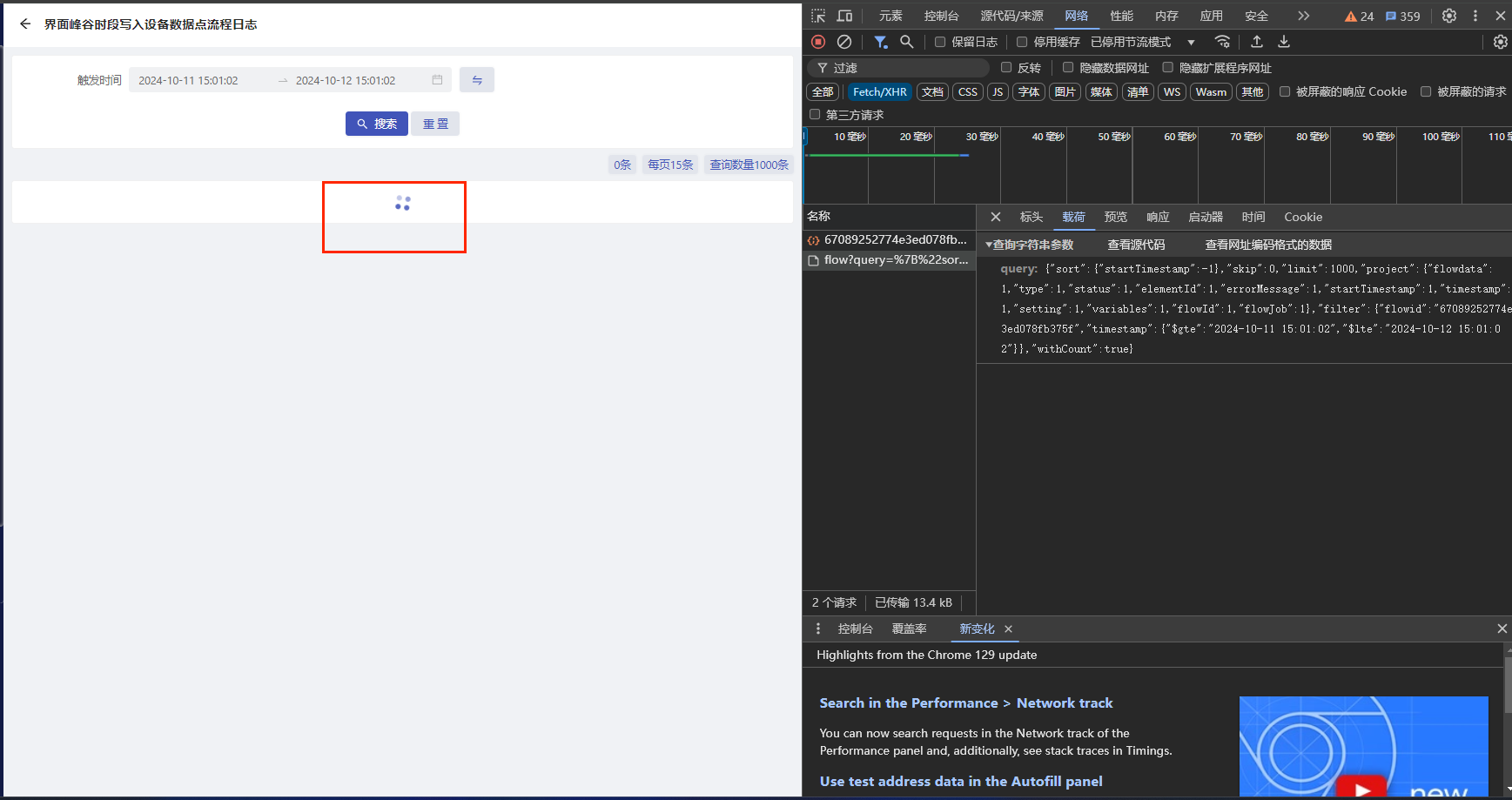
Task: Close the What's New tab X
Action: pos(1009,629)
